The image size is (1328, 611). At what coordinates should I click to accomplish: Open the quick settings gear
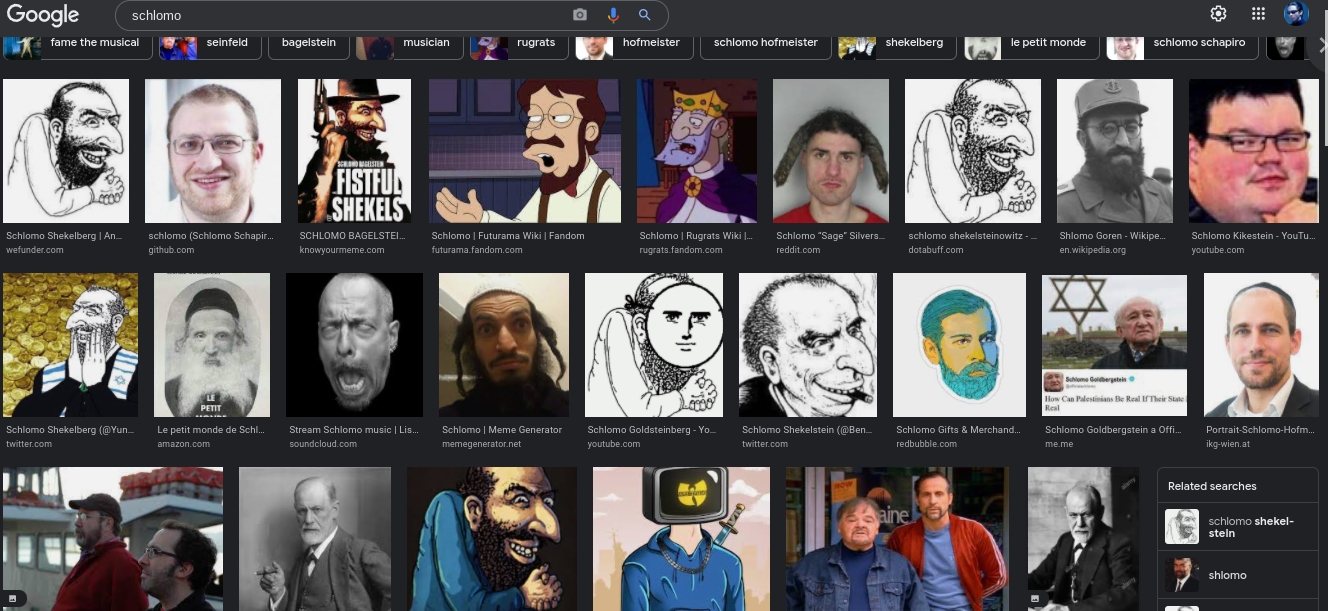(x=1218, y=14)
